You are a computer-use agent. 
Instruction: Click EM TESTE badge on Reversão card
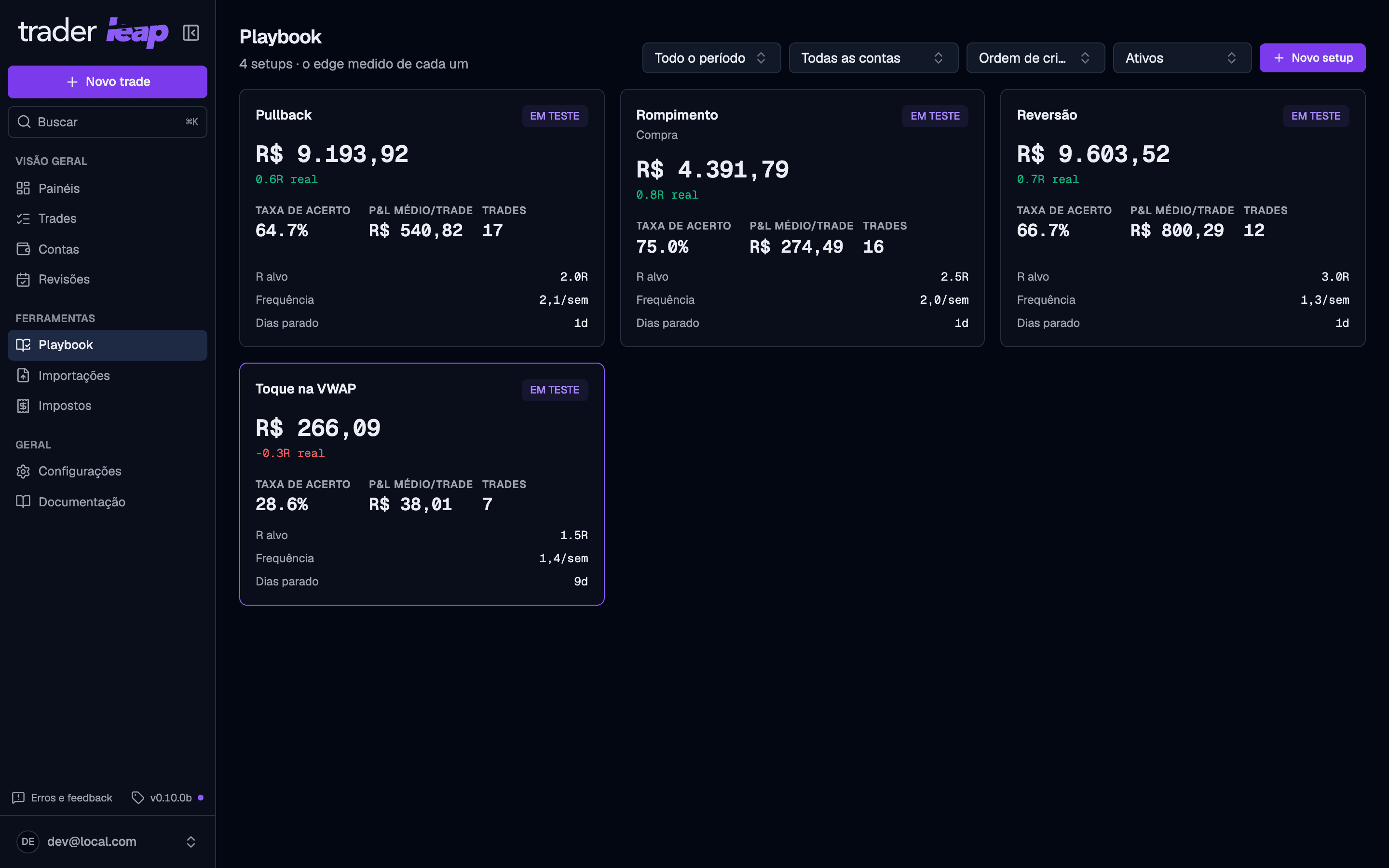click(x=1316, y=116)
